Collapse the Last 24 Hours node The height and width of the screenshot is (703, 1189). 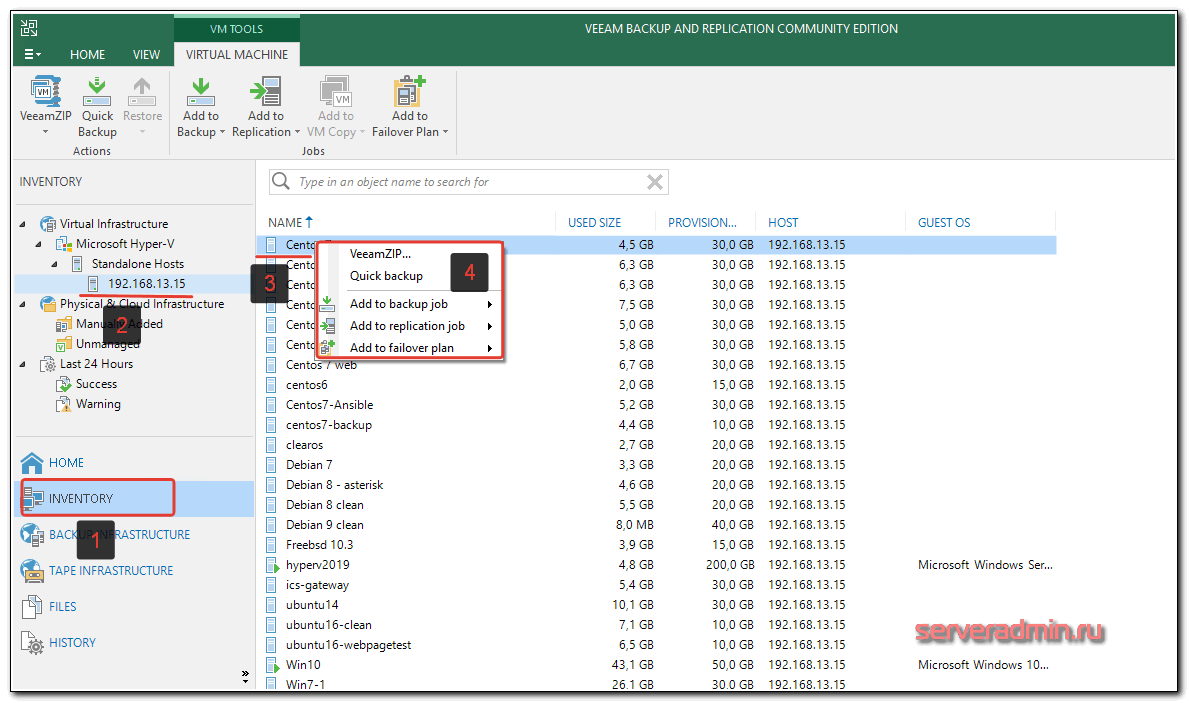coord(24,364)
